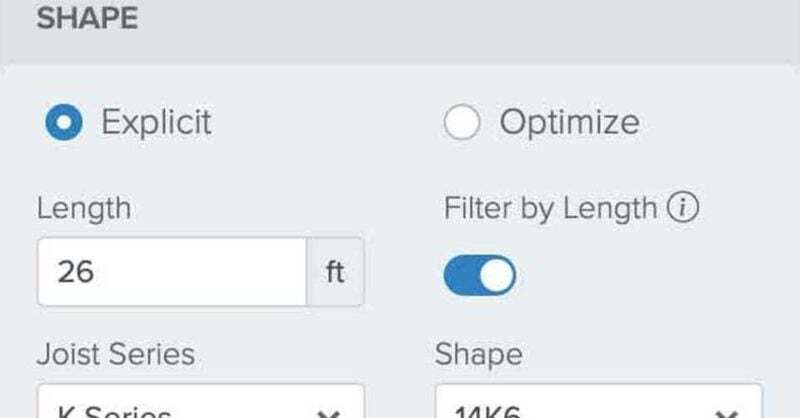
Task: Focus the Length input field
Action: [x=171, y=272]
